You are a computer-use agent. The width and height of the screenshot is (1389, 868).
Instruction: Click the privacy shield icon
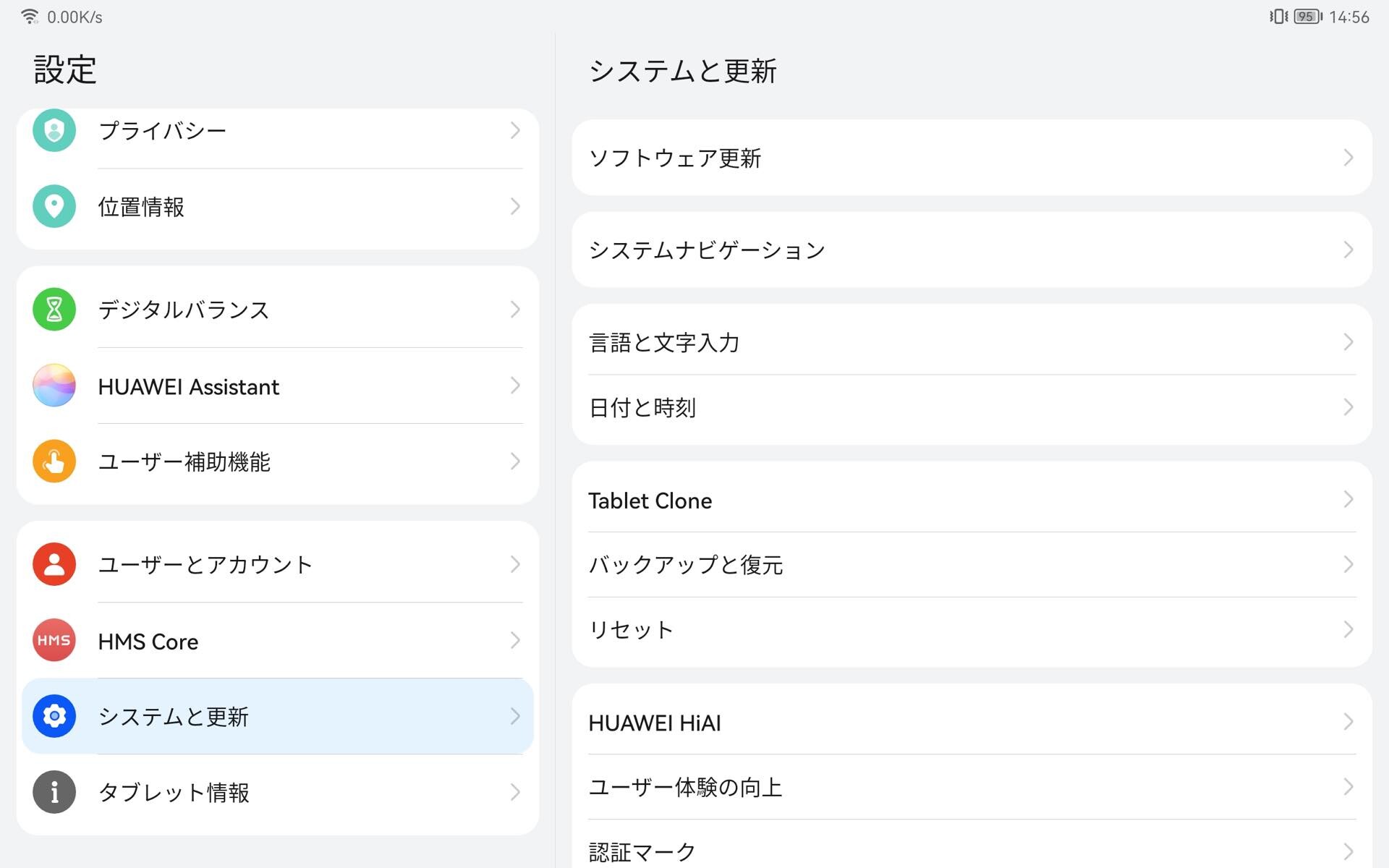(54, 130)
